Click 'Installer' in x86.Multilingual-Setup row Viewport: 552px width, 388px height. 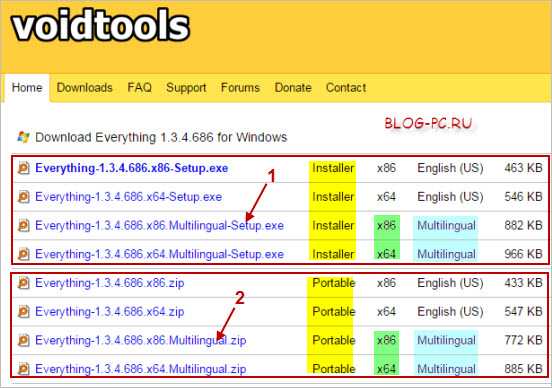click(333, 225)
